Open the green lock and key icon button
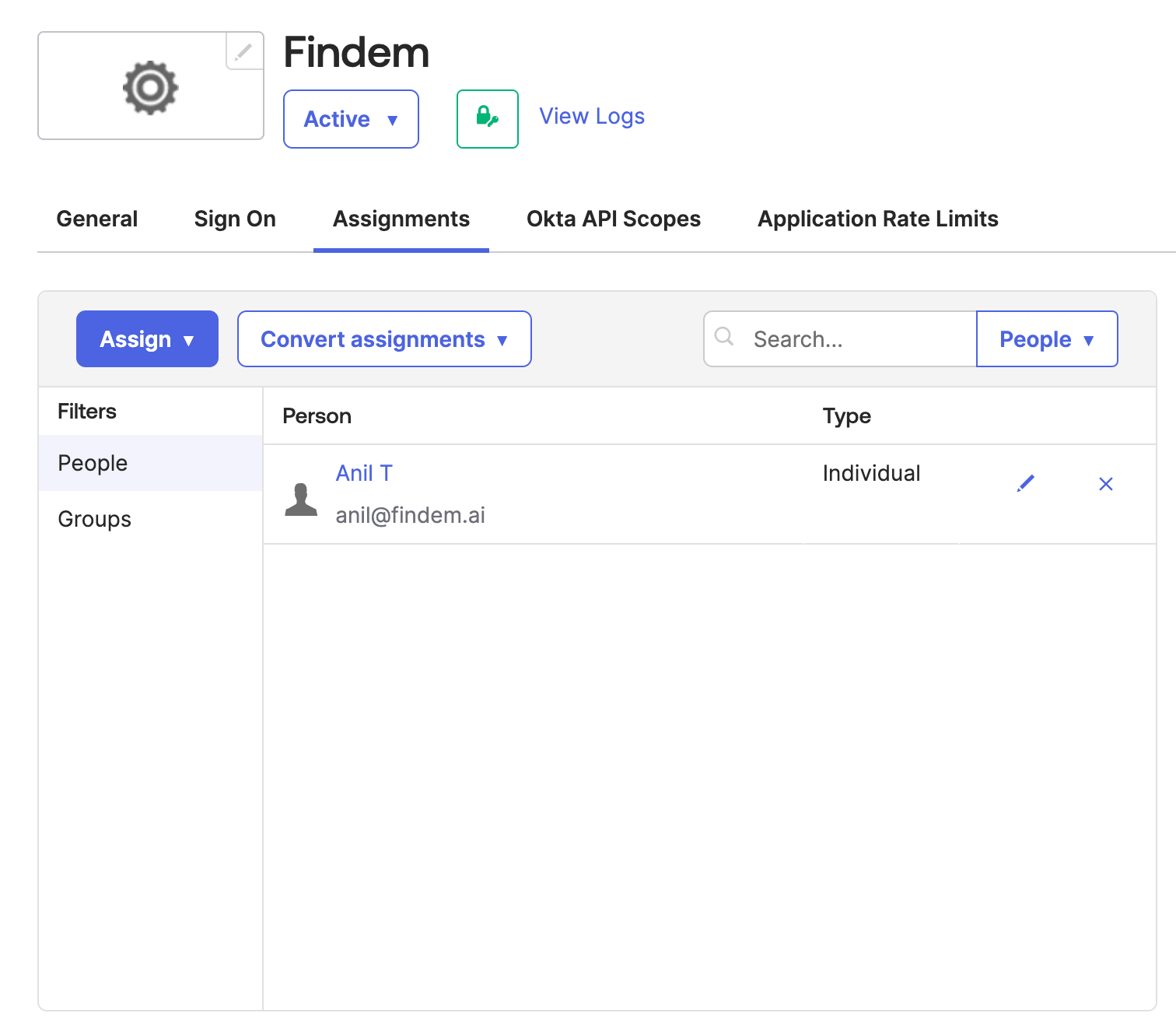Viewport: 1176px width, 1027px height. pyautogui.click(x=488, y=119)
